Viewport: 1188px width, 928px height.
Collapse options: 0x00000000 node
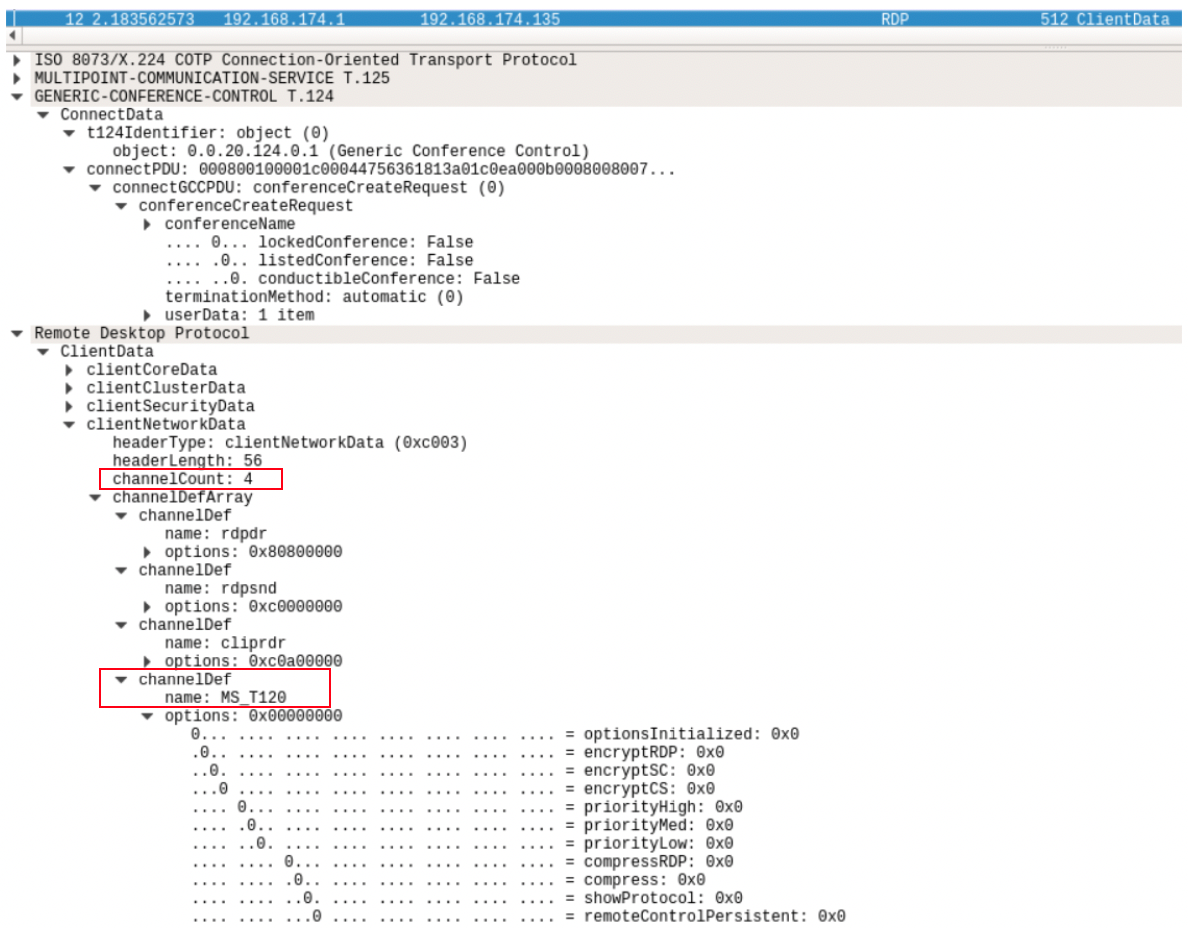147,716
